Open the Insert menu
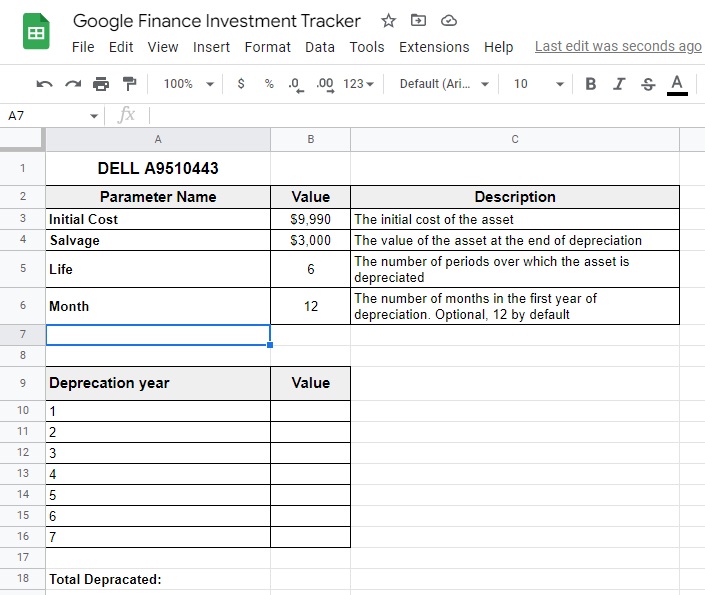 click(211, 47)
